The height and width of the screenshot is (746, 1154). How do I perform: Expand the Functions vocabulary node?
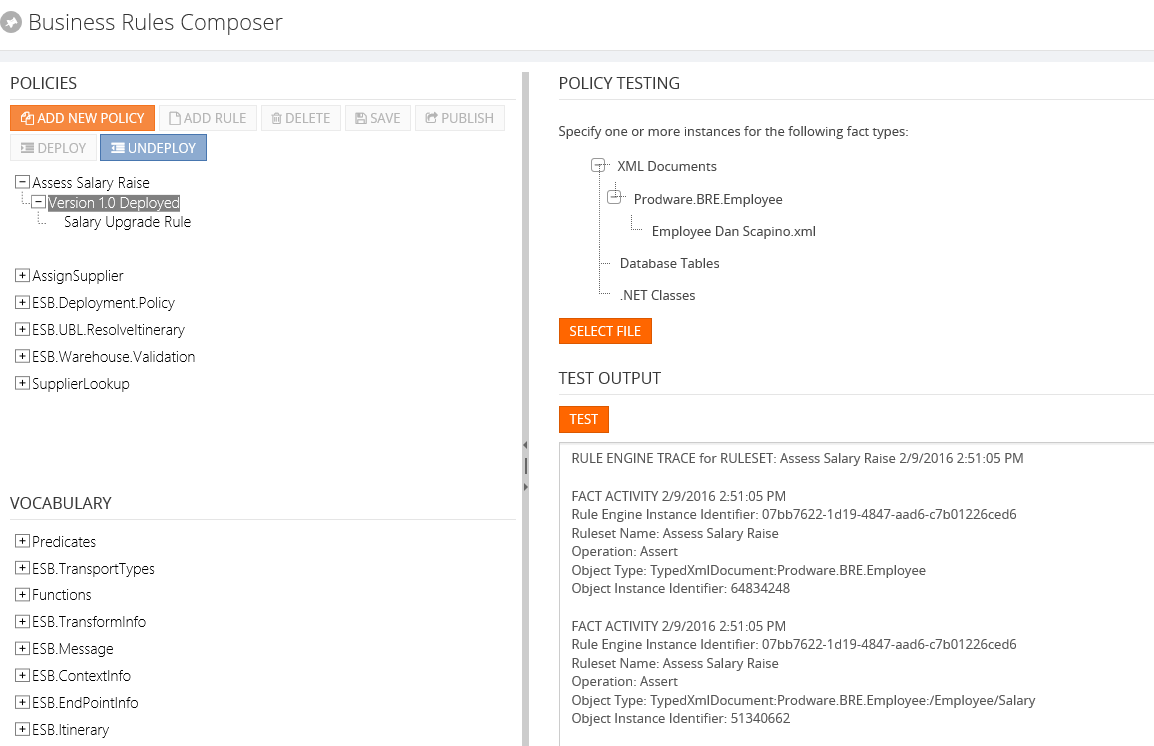pyautogui.click(x=22, y=595)
